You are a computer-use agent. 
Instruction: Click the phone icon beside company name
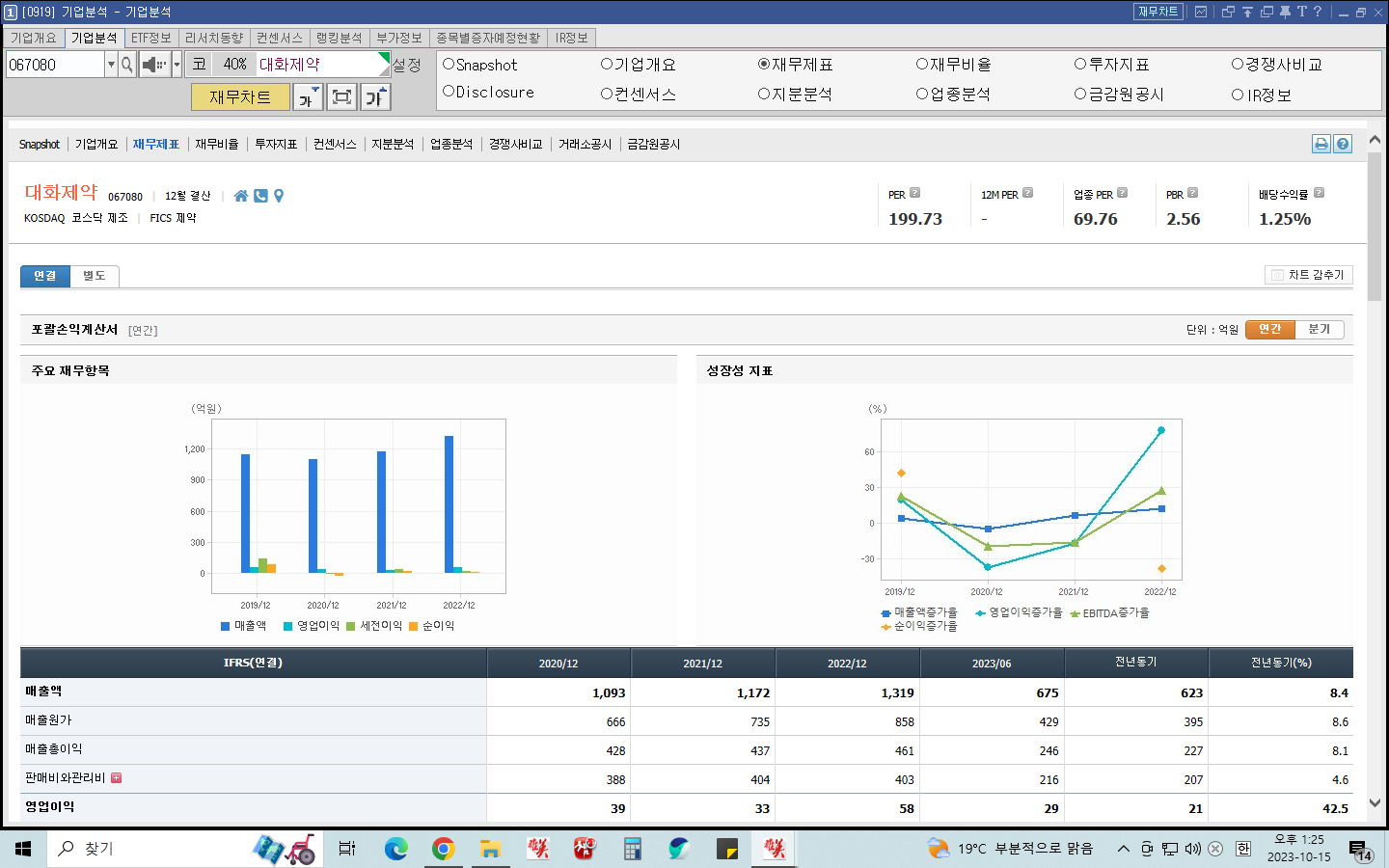(260, 196)
